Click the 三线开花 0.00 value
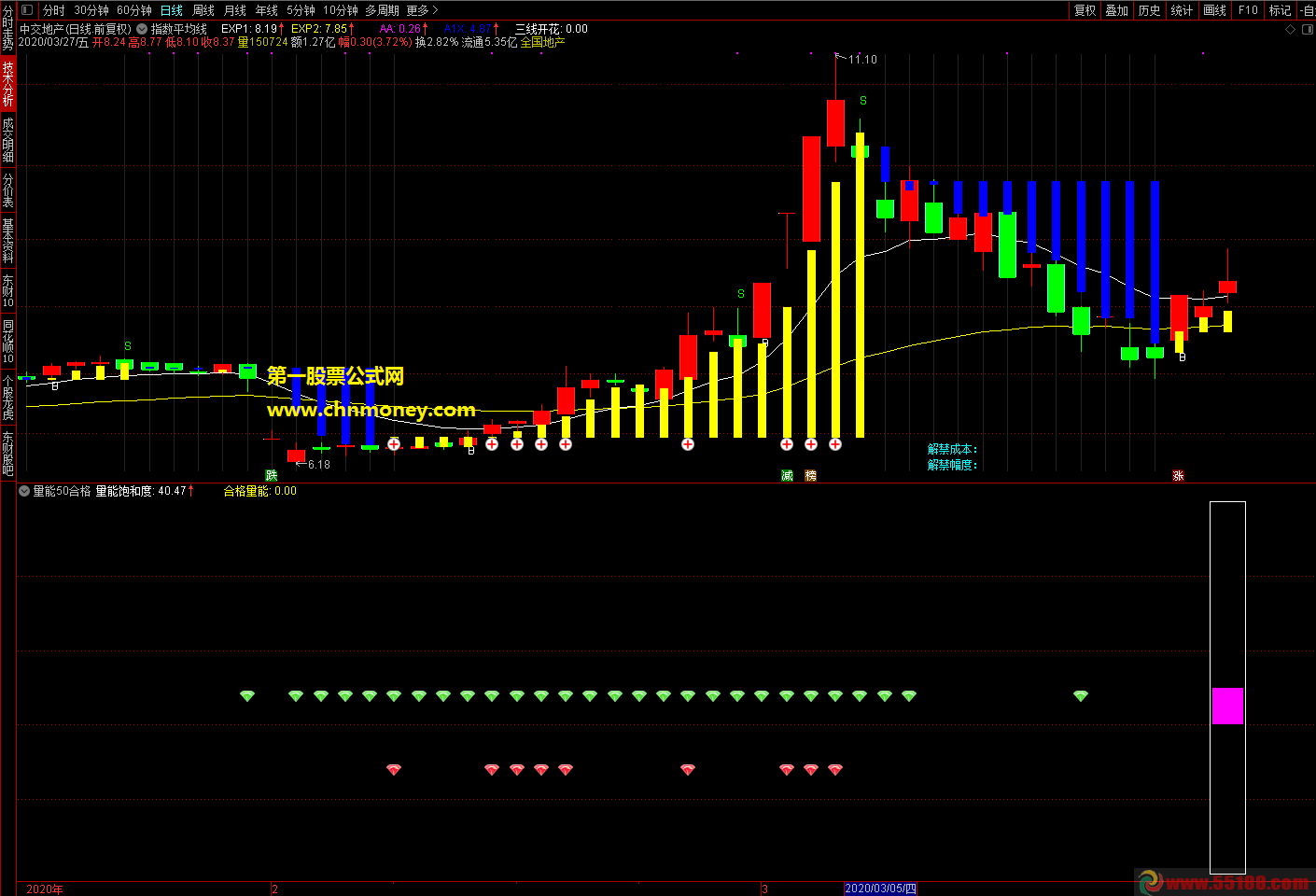Viewport: 1316px width, 896px height. [552, 29]
